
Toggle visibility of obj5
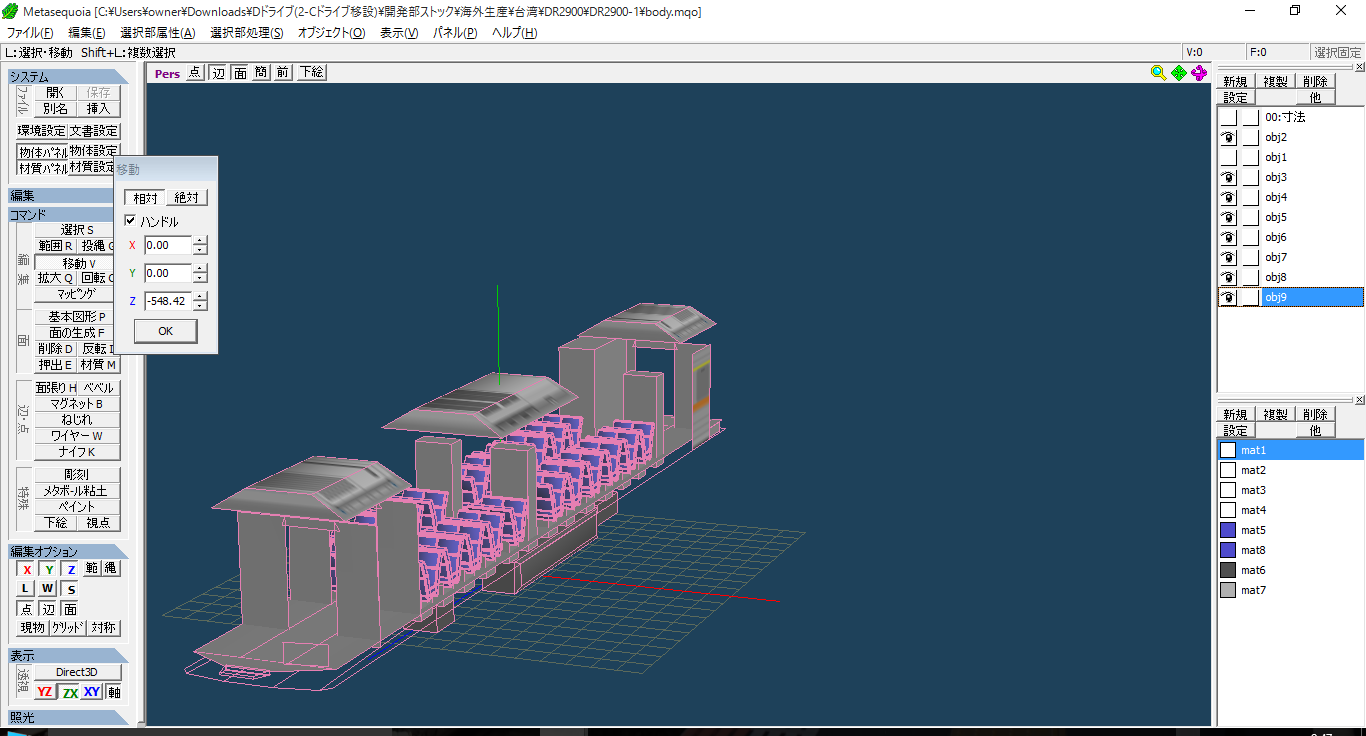pyautogui.click(x=1228, y=217)
